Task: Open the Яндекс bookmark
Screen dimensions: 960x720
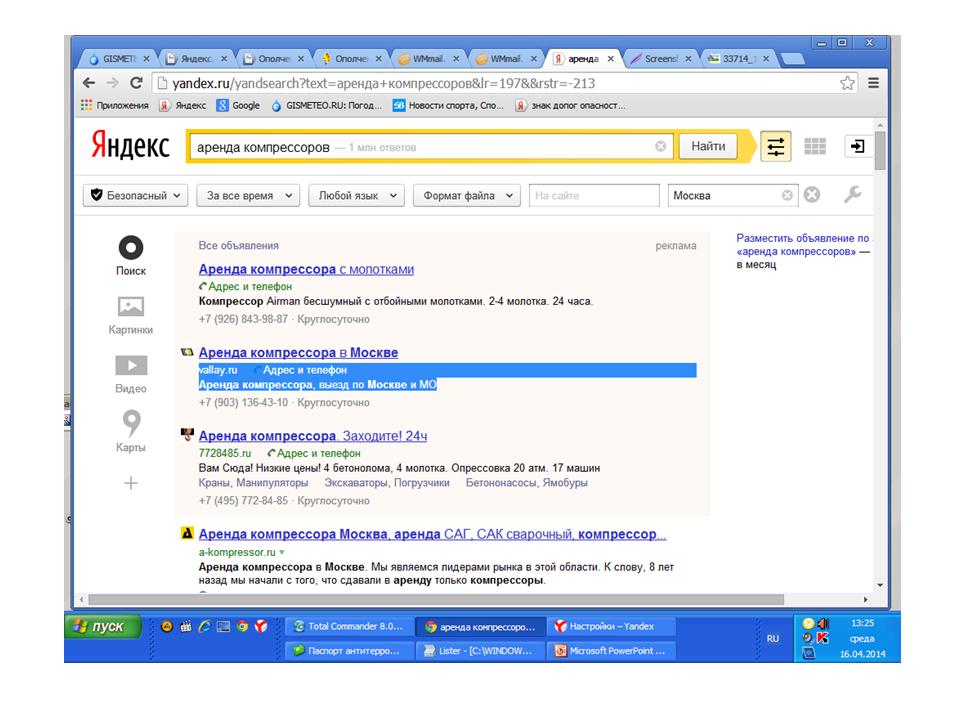Action: pos(183,105)
